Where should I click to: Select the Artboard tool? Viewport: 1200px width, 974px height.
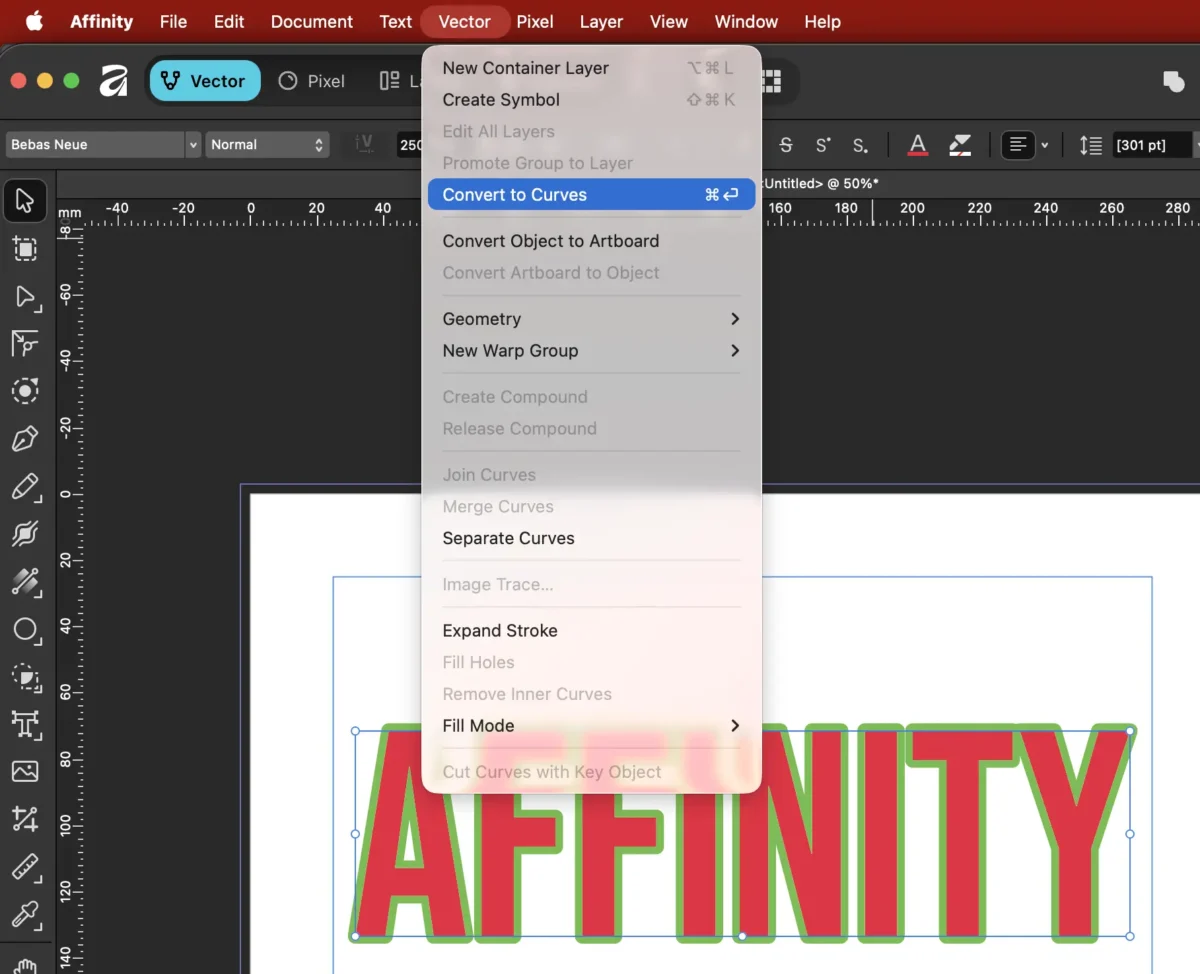tap(25, 249)
